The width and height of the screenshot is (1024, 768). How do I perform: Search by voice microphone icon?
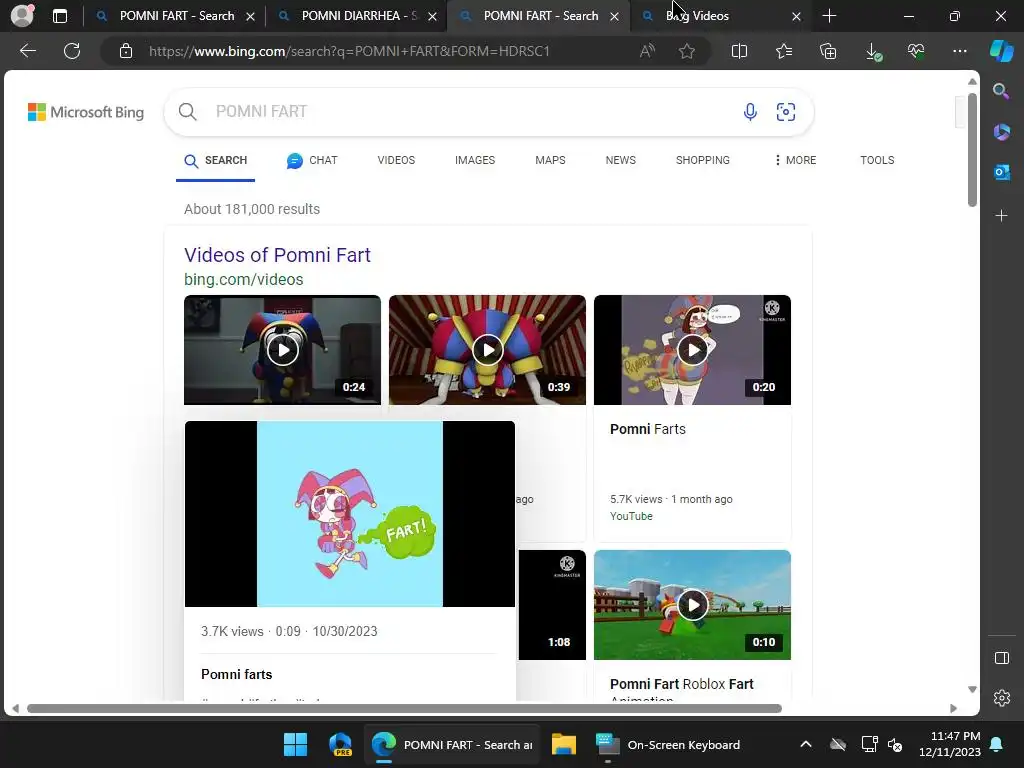750,112
